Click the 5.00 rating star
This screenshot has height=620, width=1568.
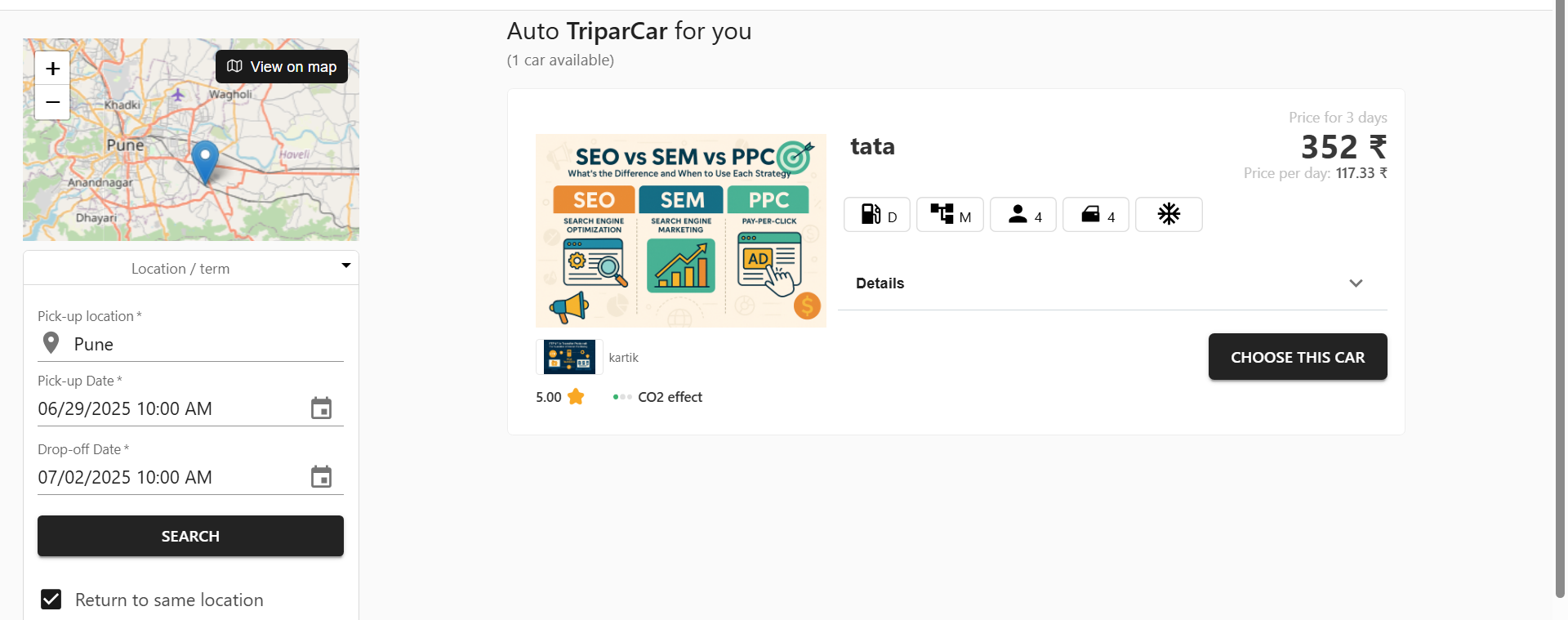[576, 396]
